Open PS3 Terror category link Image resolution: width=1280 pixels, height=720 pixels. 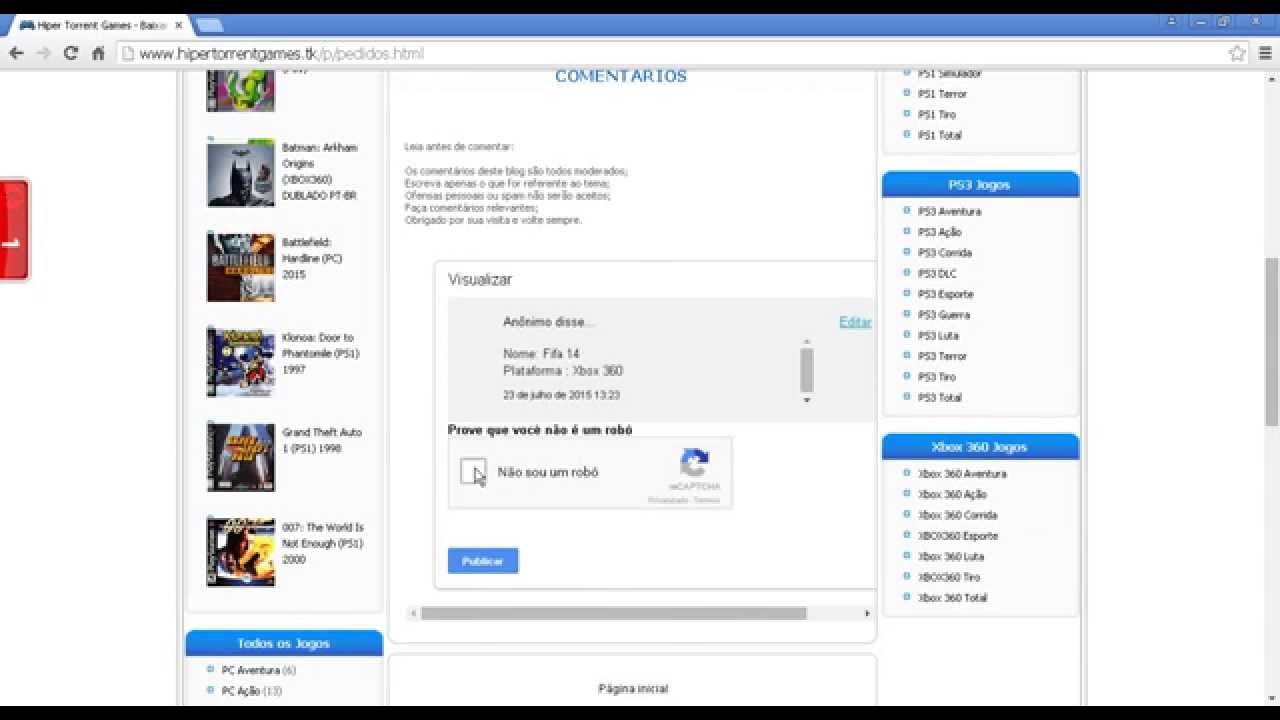942,356
